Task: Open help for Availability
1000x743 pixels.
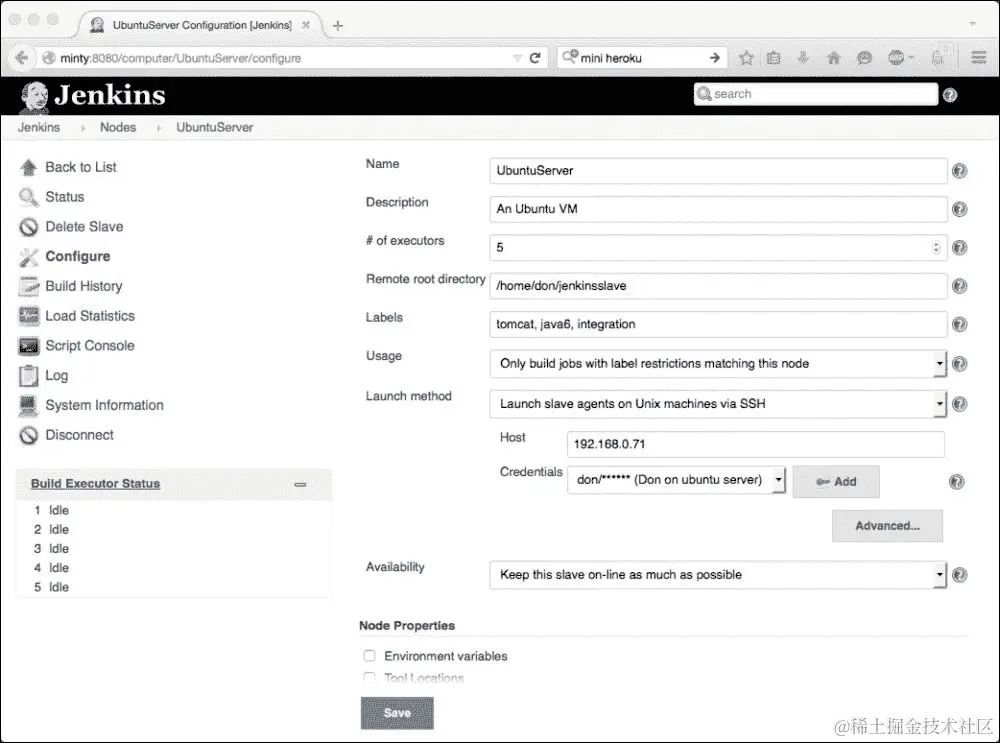Action: [x=959, y=575]
